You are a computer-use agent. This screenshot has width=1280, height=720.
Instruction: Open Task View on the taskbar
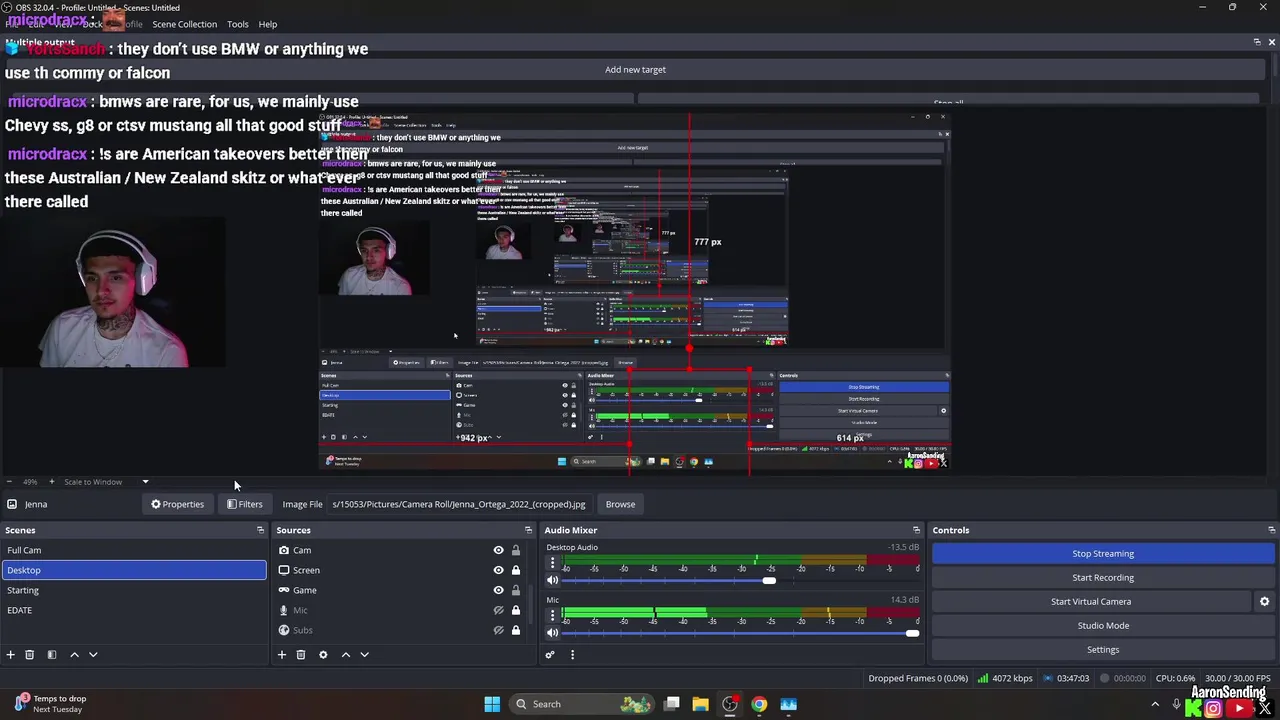coord(672,704)
